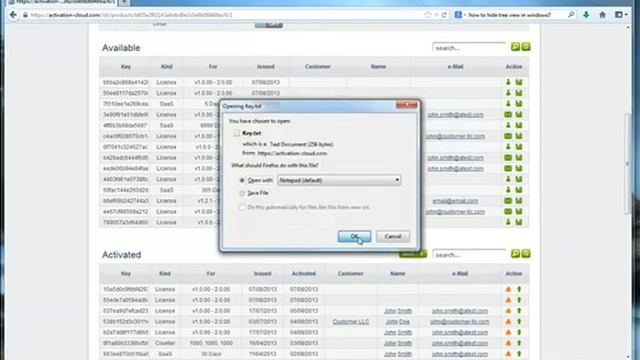Open the email@email.com link in Available table
This screenshot has width=640, height=360.
[455, 201]
